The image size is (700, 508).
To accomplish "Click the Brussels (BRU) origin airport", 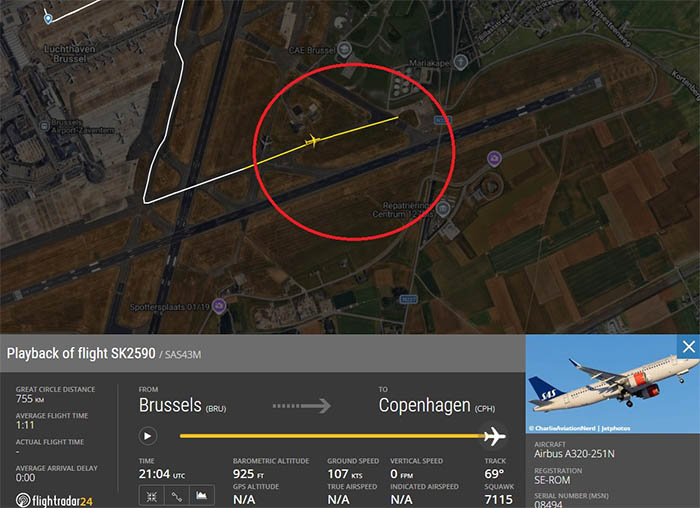I will (183, 405).
